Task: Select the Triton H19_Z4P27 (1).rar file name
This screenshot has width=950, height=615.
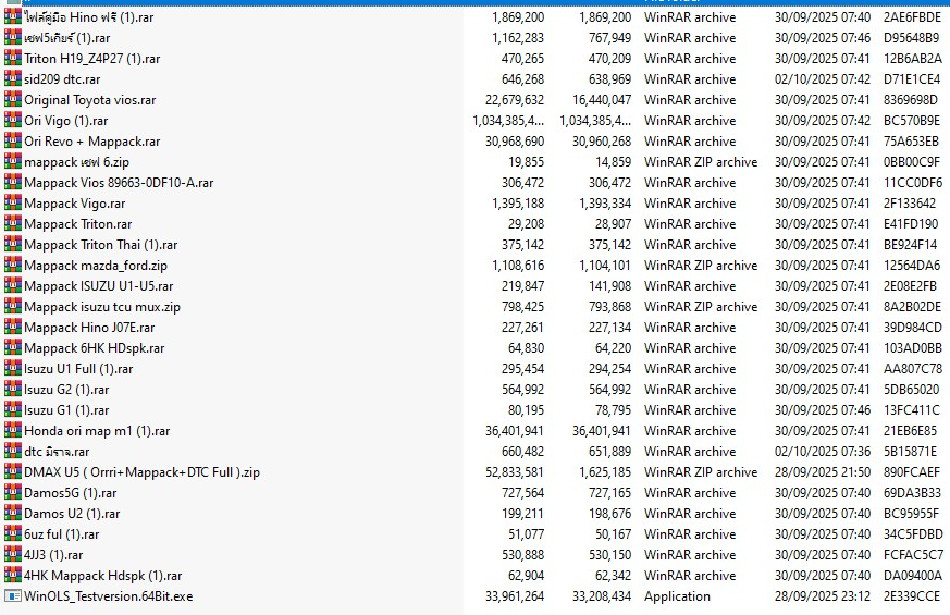Action: pyautogui.click(x=92, y=59)
